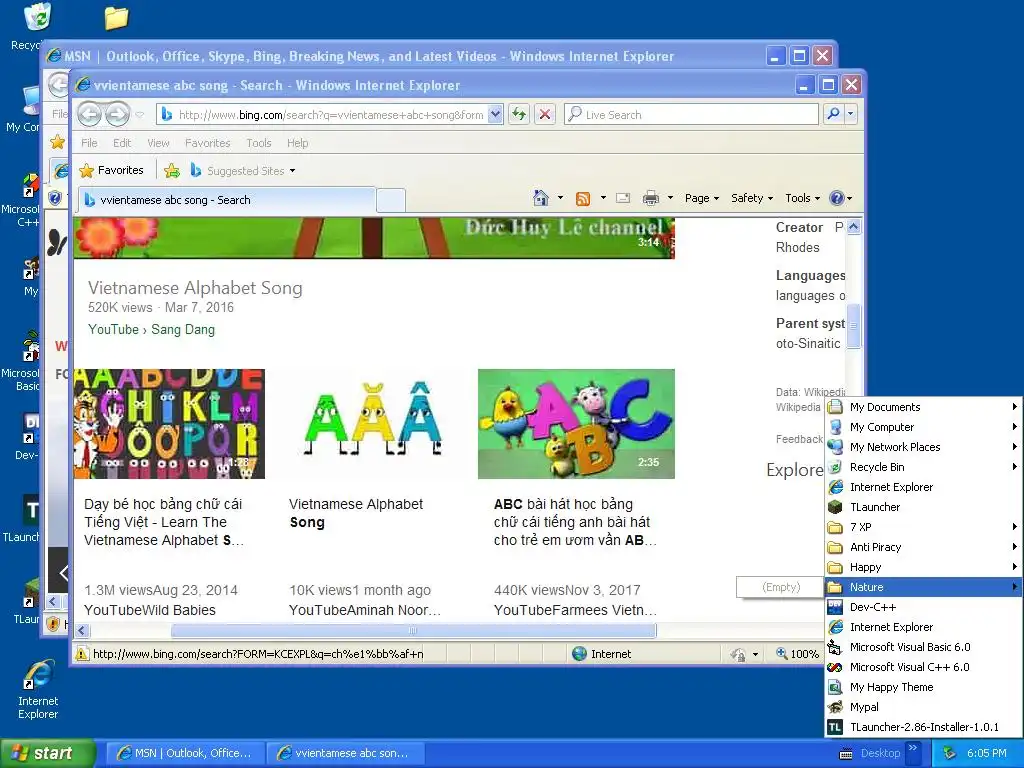The width and height of the screenshot is (1024, 768).
Task: Click the Forward navigation button
Action: point(118,114)
